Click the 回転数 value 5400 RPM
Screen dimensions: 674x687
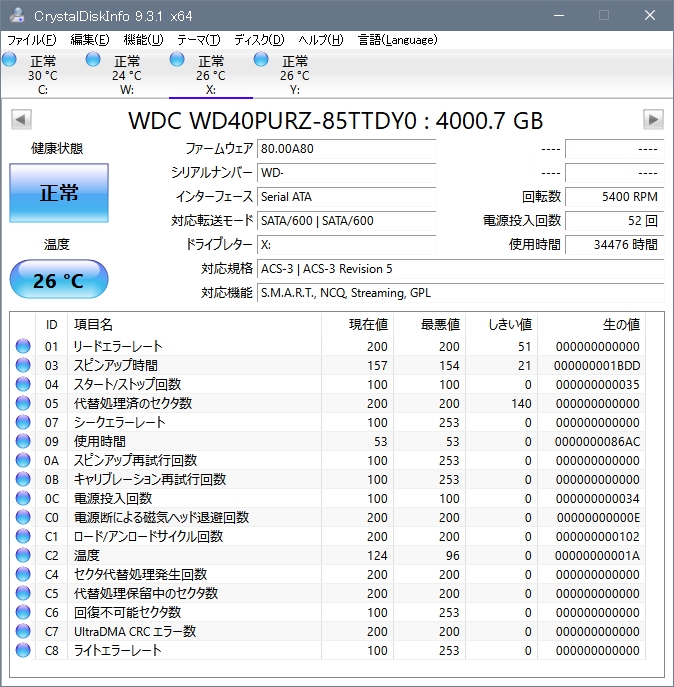[x=615, y=197]
